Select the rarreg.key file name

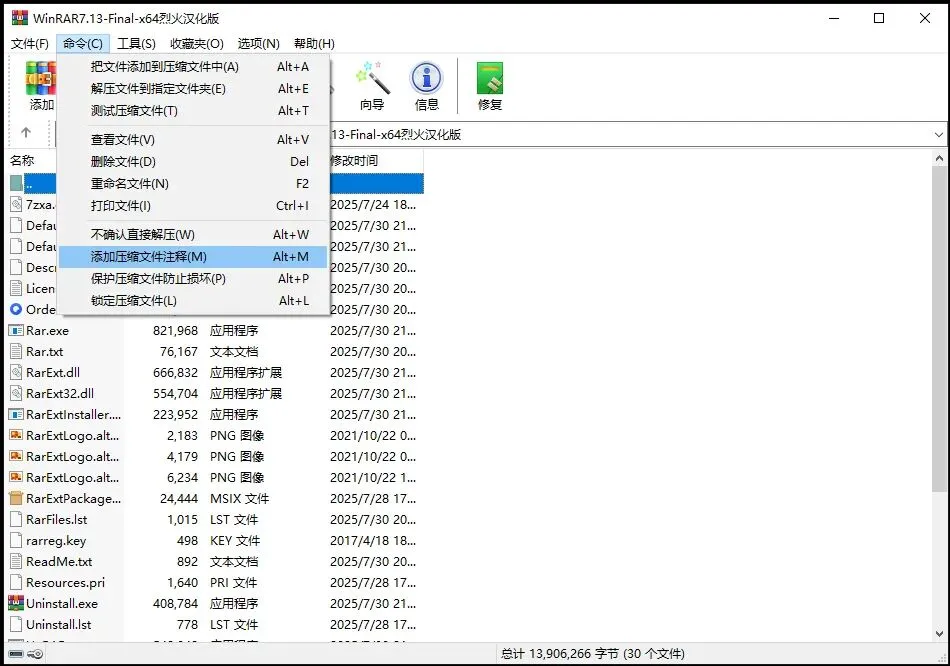coord(56,541)
